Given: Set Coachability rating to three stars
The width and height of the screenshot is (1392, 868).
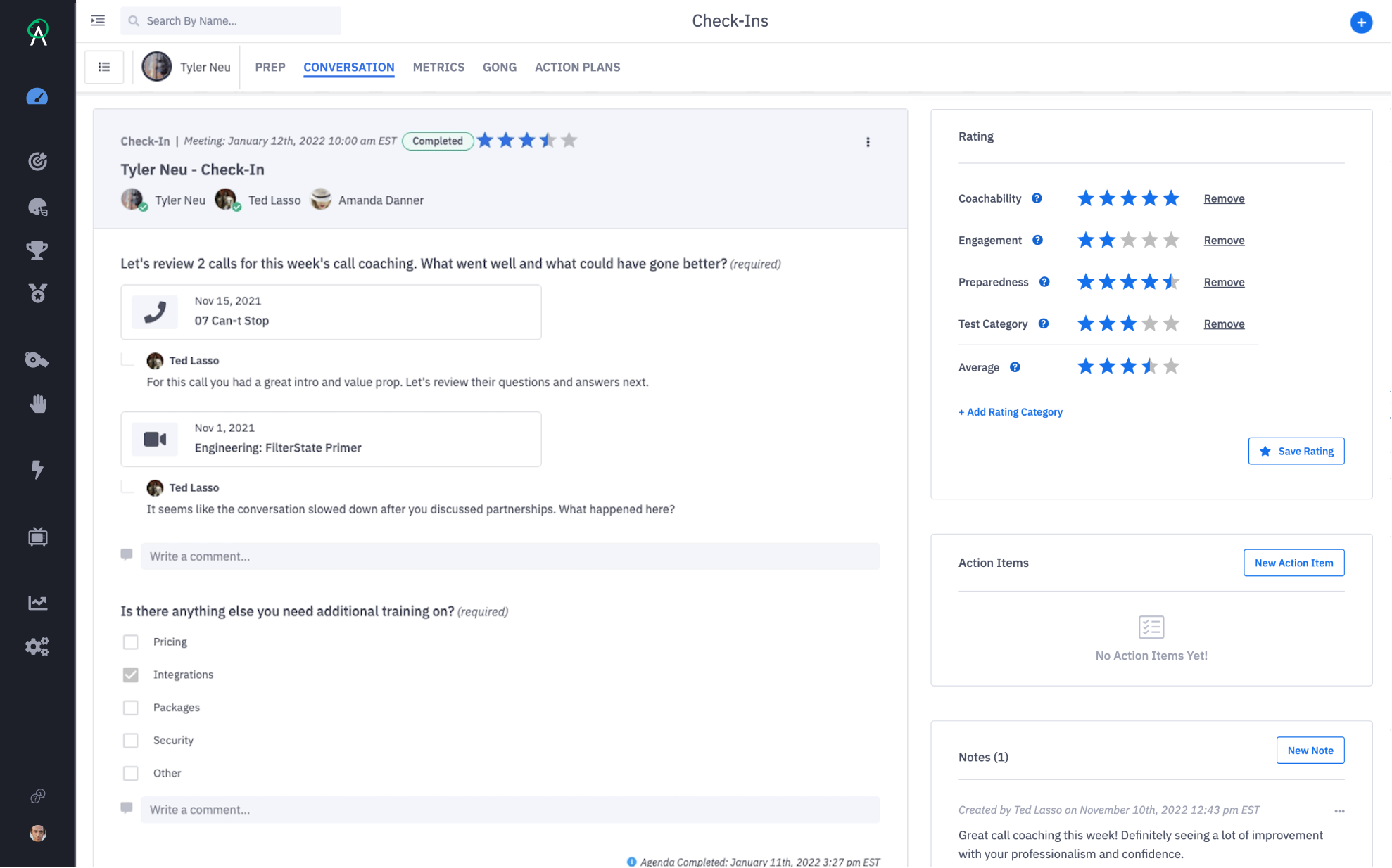Looking at the screenshot, I should pos(1127,198).
